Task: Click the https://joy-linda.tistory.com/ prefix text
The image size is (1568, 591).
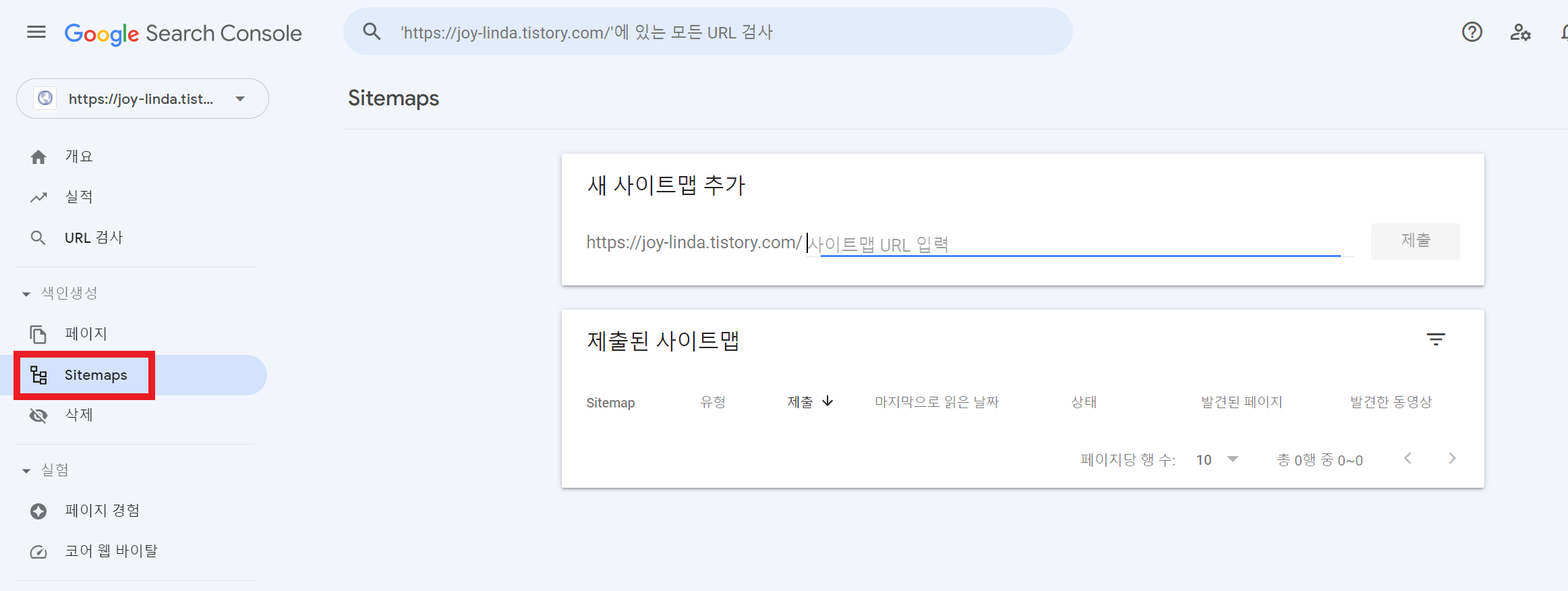Action: [x=694, y=242]
